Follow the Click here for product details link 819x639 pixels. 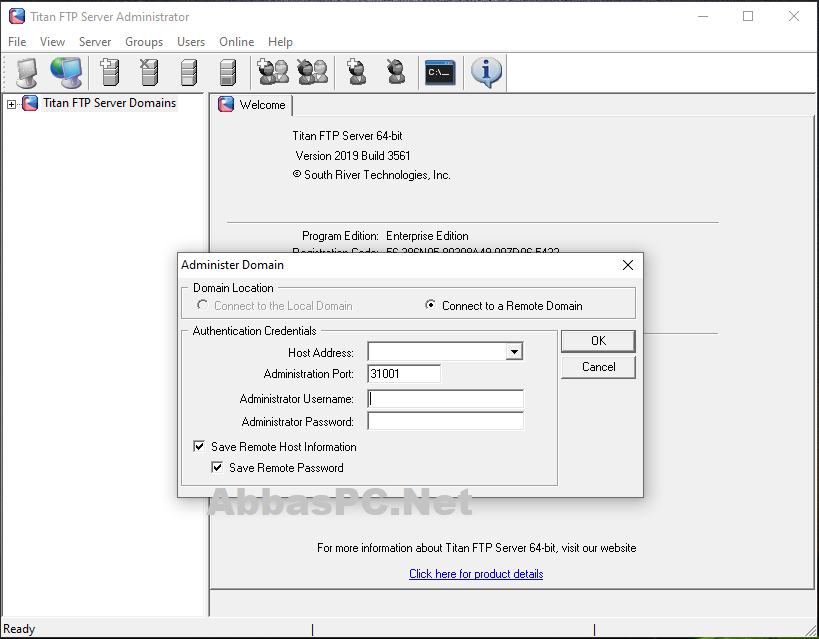pos(476,574)
